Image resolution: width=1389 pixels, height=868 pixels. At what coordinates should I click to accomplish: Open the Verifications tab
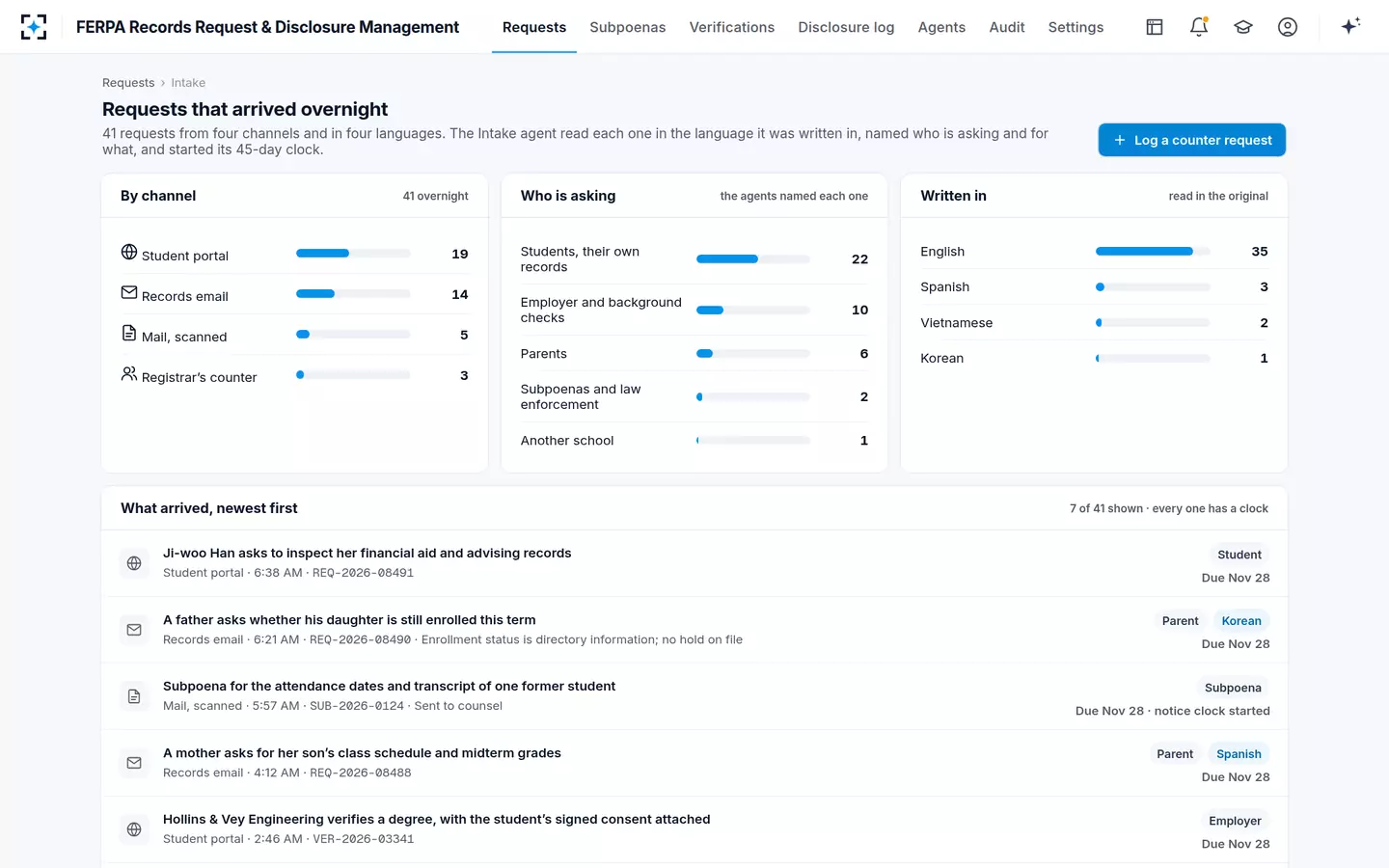click(x=732, y=27)
